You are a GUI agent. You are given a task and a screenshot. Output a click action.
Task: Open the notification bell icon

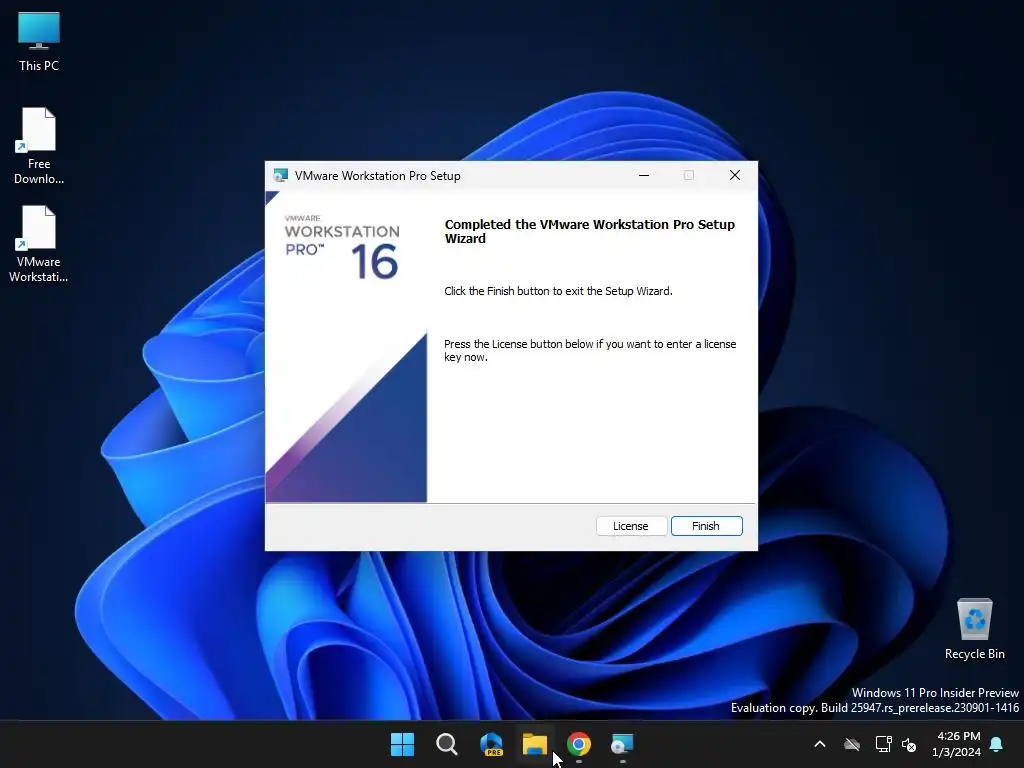tap(997, 744)
